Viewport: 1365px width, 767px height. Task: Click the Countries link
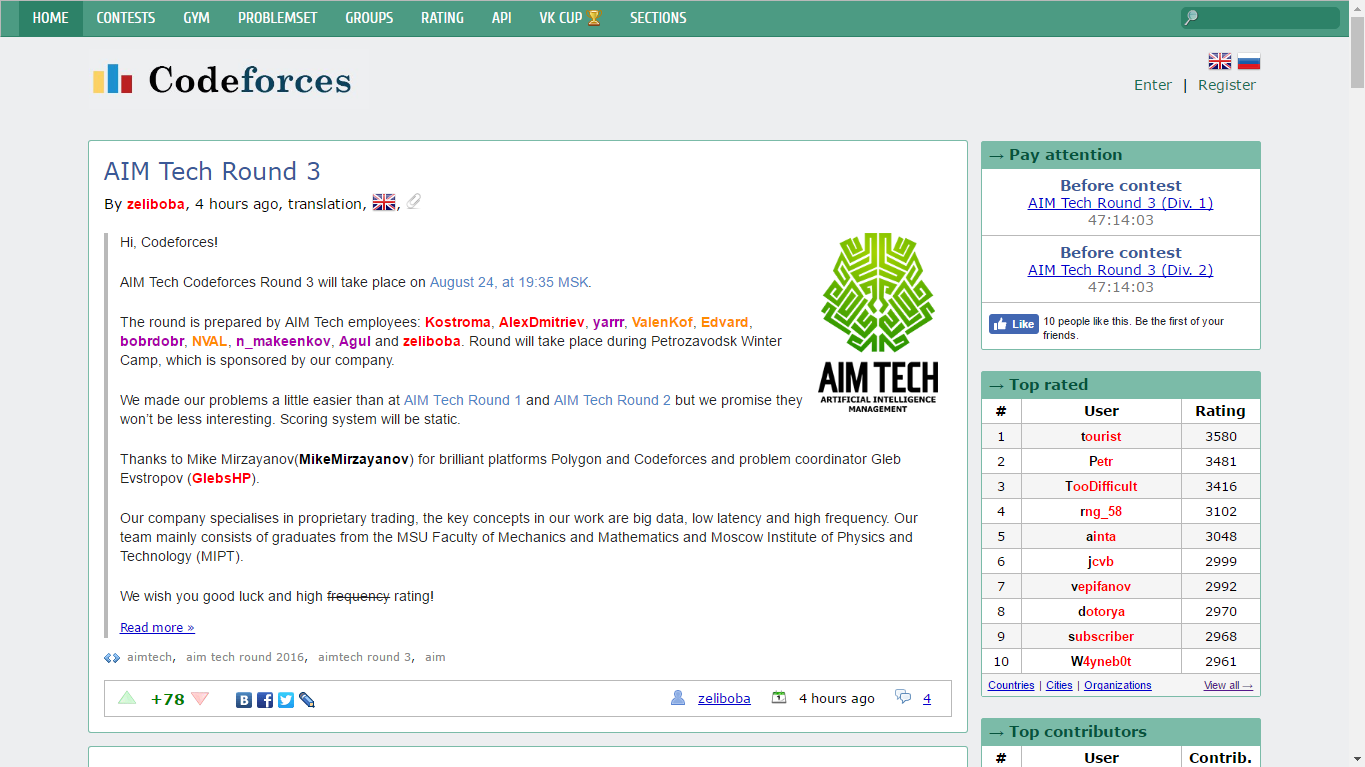1011,686
